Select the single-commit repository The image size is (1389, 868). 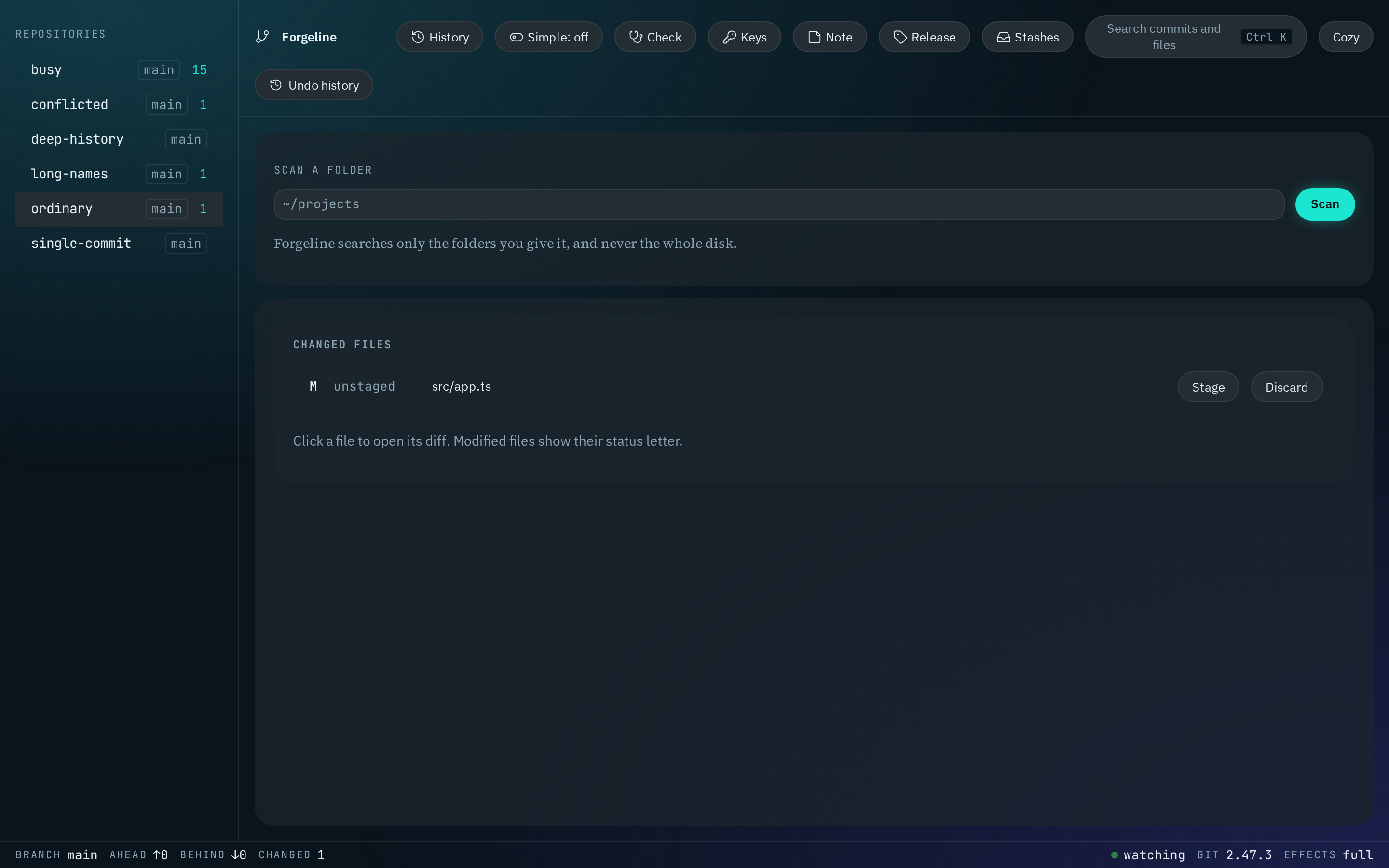click(119, 244)
